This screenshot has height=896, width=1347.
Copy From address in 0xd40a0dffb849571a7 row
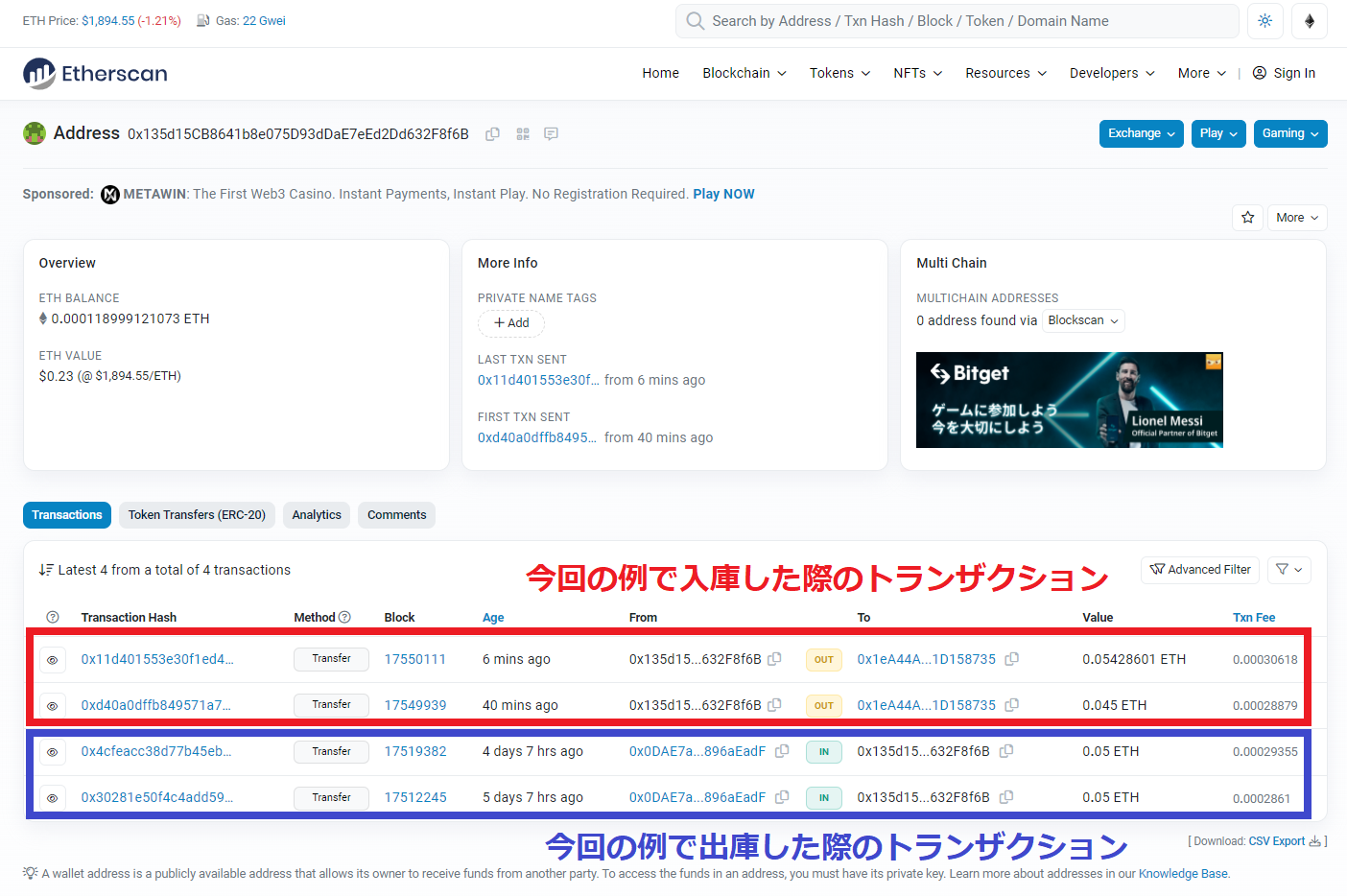click(775, 705)
